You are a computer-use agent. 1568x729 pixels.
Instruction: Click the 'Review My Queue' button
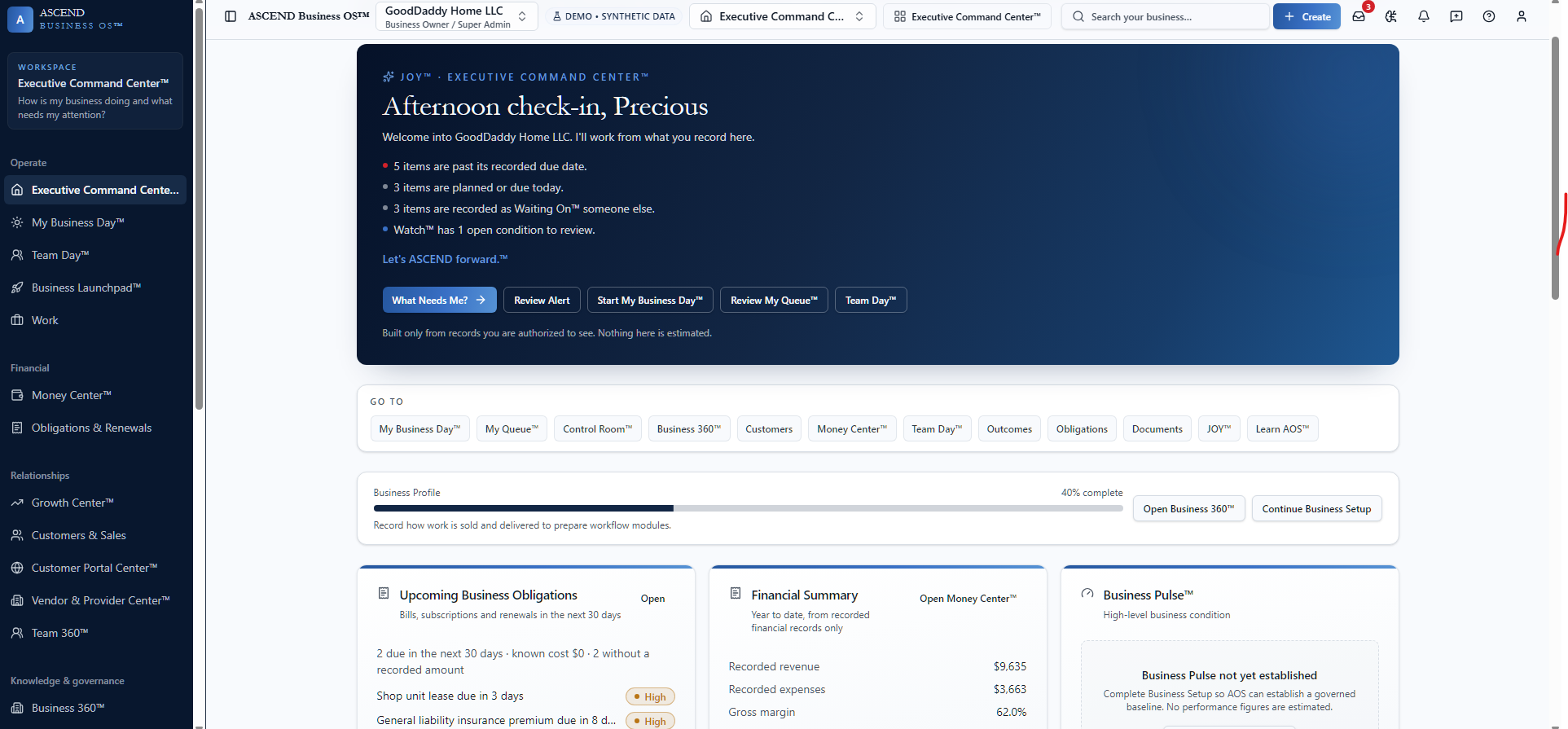pos(774,300)
